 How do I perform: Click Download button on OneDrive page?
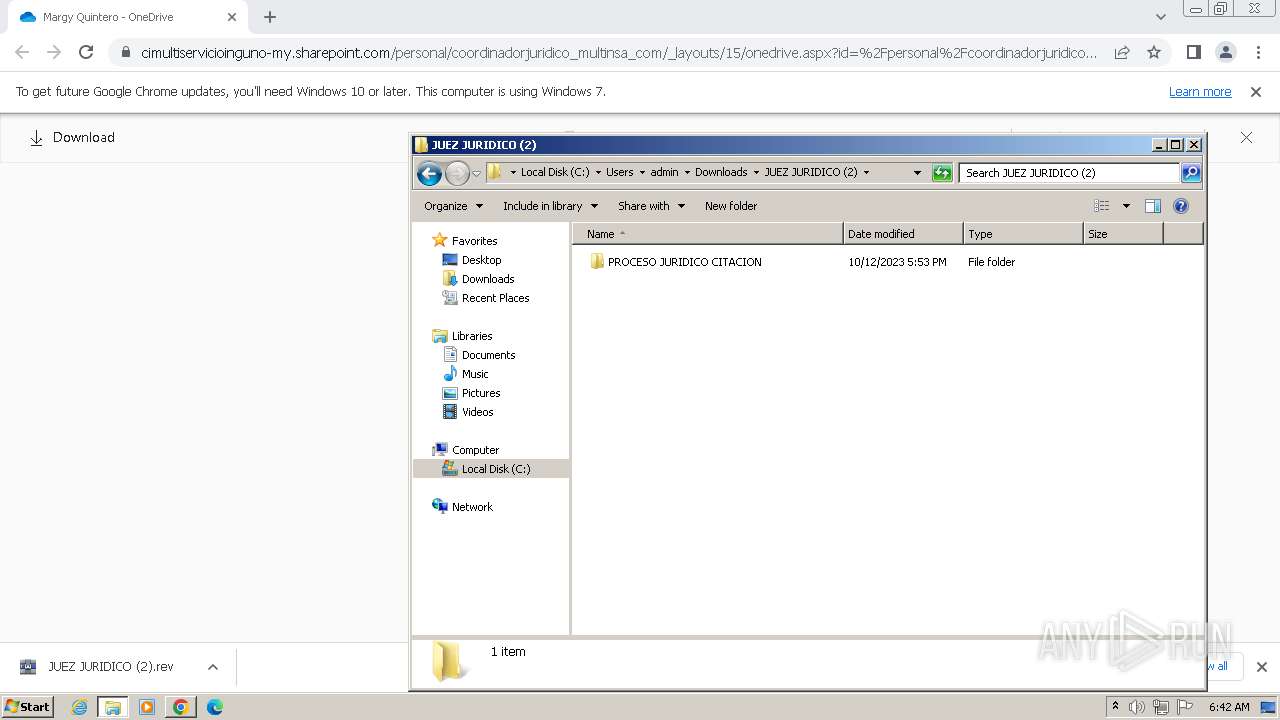click(x=72, y=138)
